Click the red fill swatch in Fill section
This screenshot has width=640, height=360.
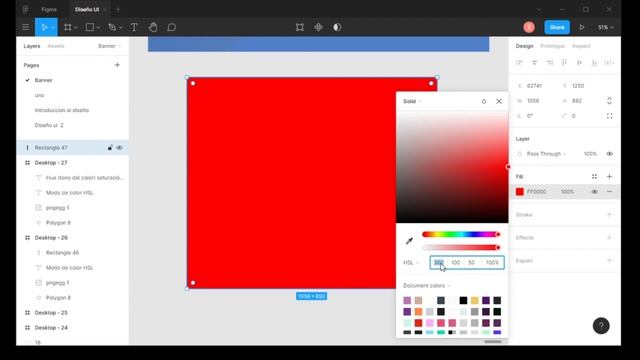pyautogui.click(x=520, y=191)
